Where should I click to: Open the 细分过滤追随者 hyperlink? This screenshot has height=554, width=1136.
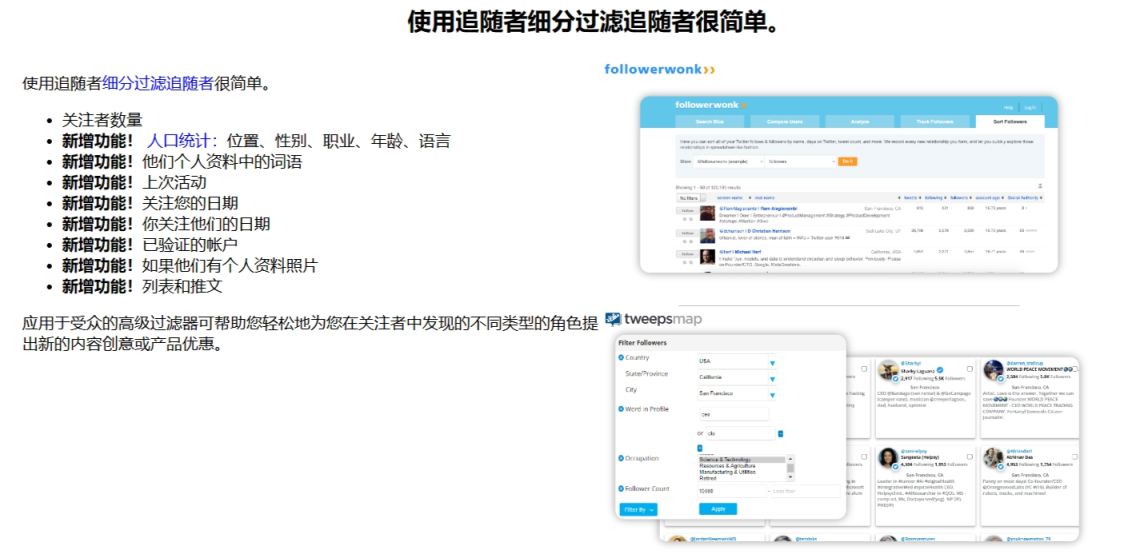coord(158,84)
